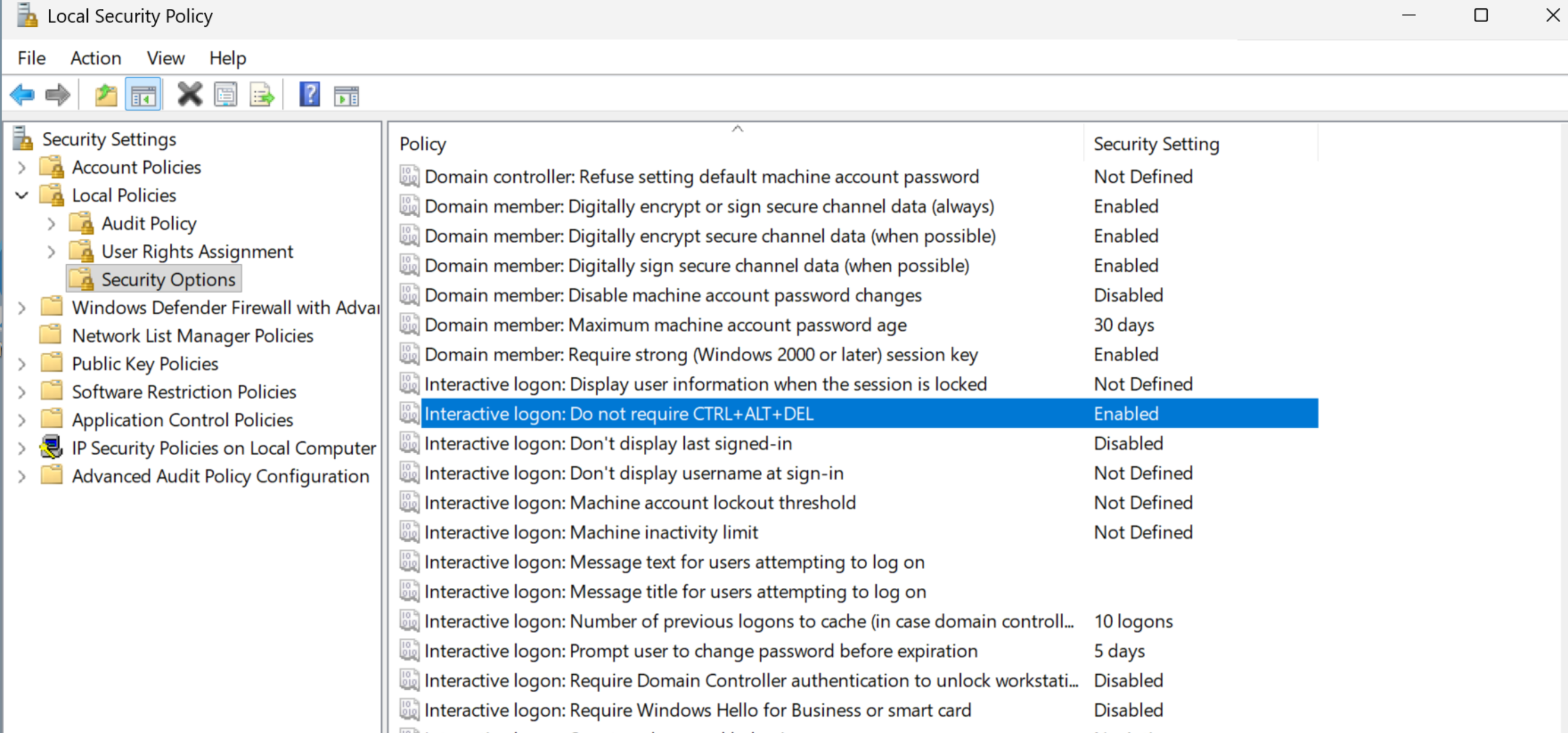Expand the Account Policies tree node
Viewport: 1568px width, 733px height.
(22, 168)
